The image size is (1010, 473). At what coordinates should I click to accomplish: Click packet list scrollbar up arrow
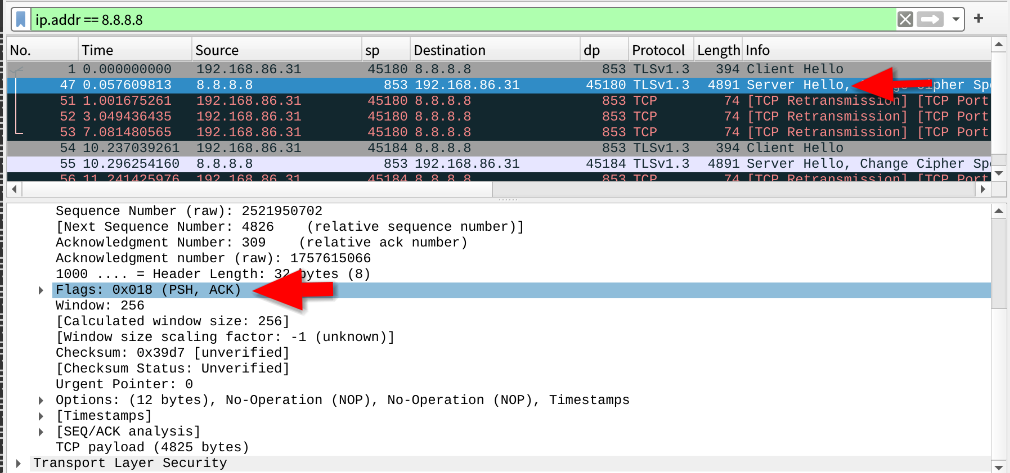[999, 44]
